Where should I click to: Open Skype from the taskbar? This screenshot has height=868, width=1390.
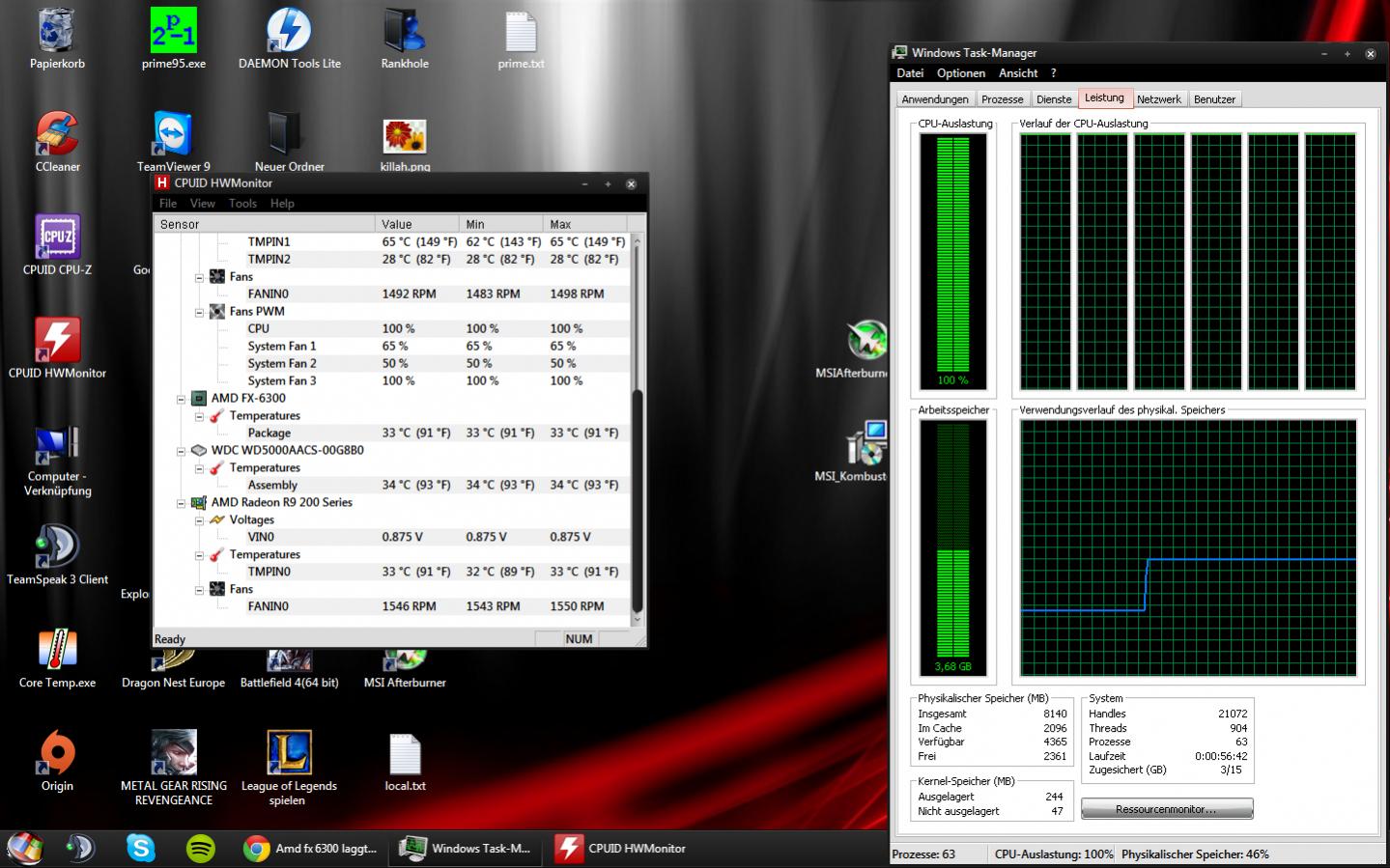pyautogui.click(x=141, y=848)
